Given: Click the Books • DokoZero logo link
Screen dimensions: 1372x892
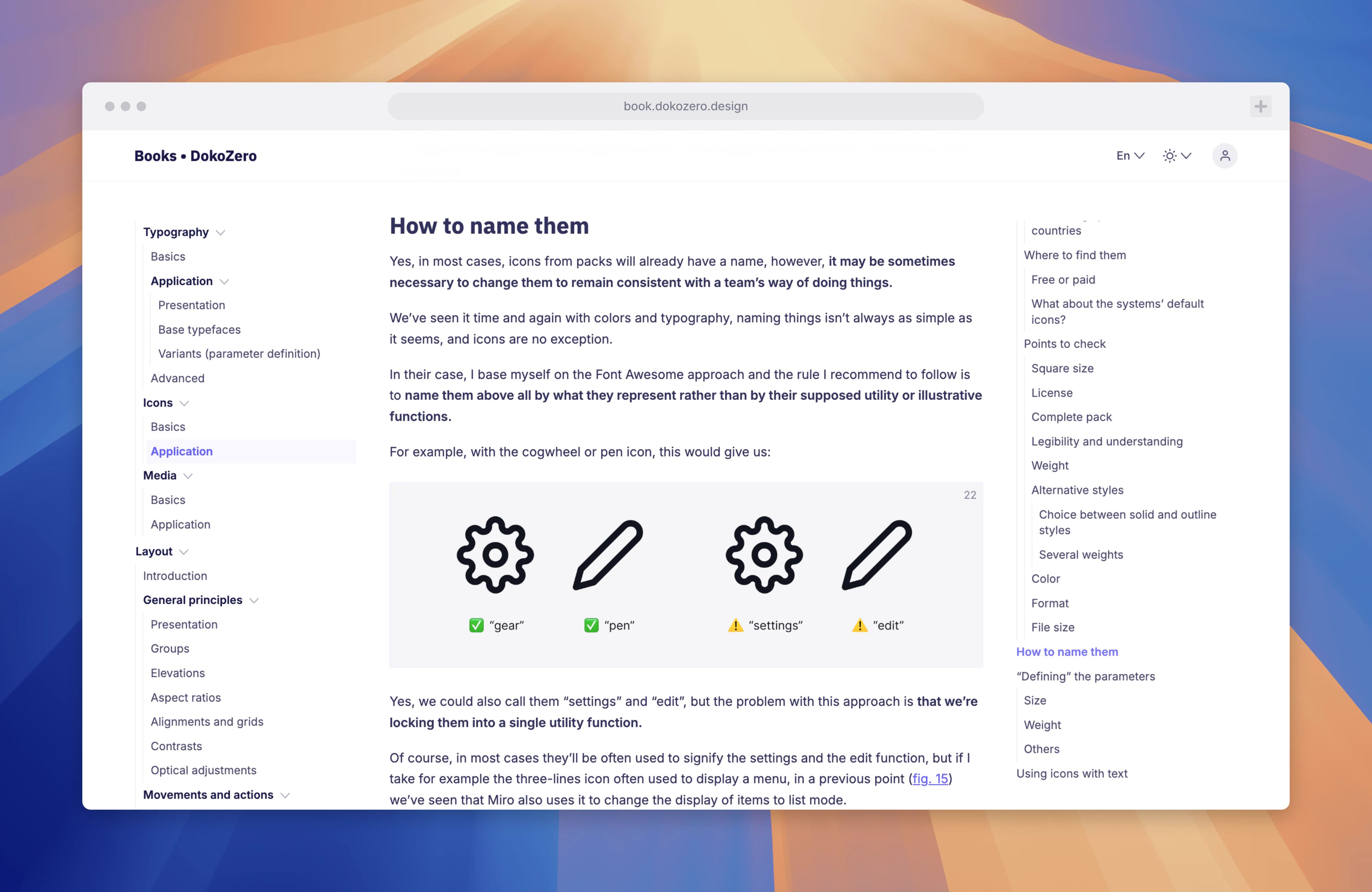Looking at the screenshot, I should [x=196, y=156].
